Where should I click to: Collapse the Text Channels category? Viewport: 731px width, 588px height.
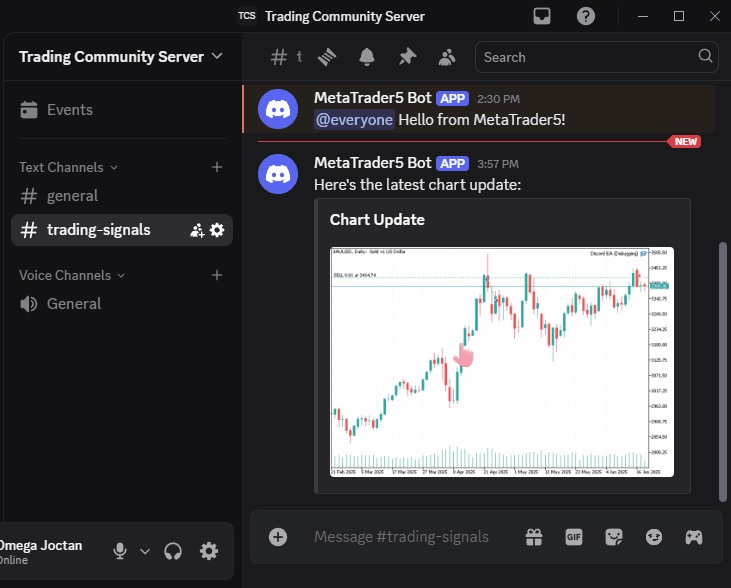point(69,167)
